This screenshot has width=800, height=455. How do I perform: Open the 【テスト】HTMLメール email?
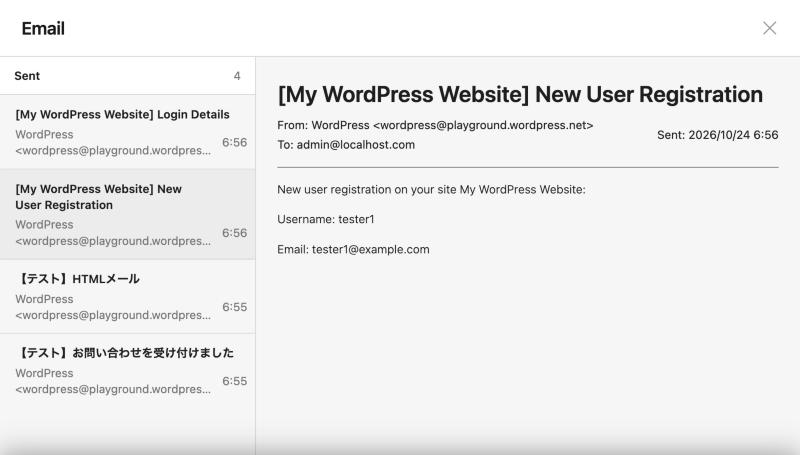(128, 296)
